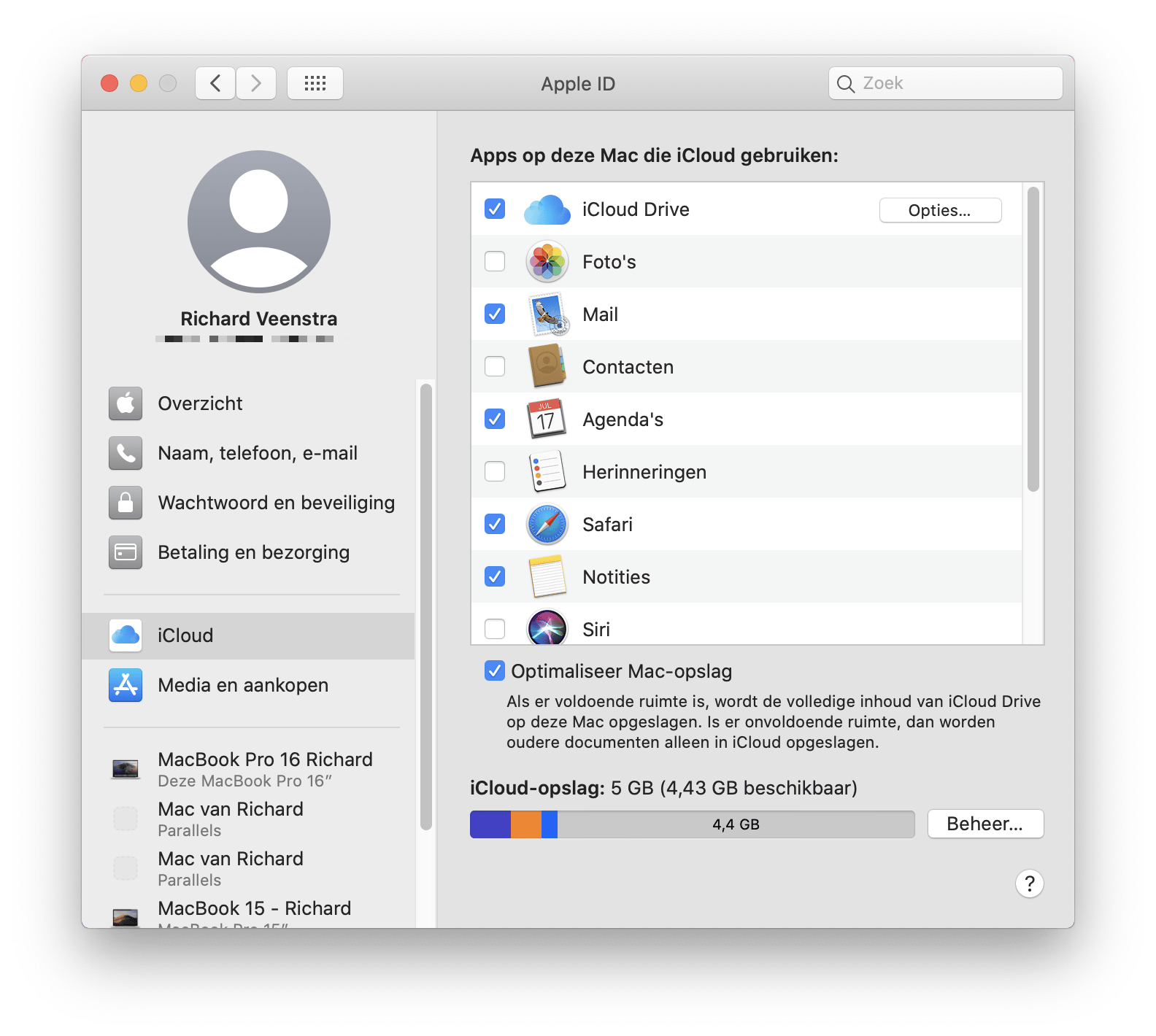1156x1036 pixels.
Task: Click the Herinneringen list icon
Action: coord(547,471)
